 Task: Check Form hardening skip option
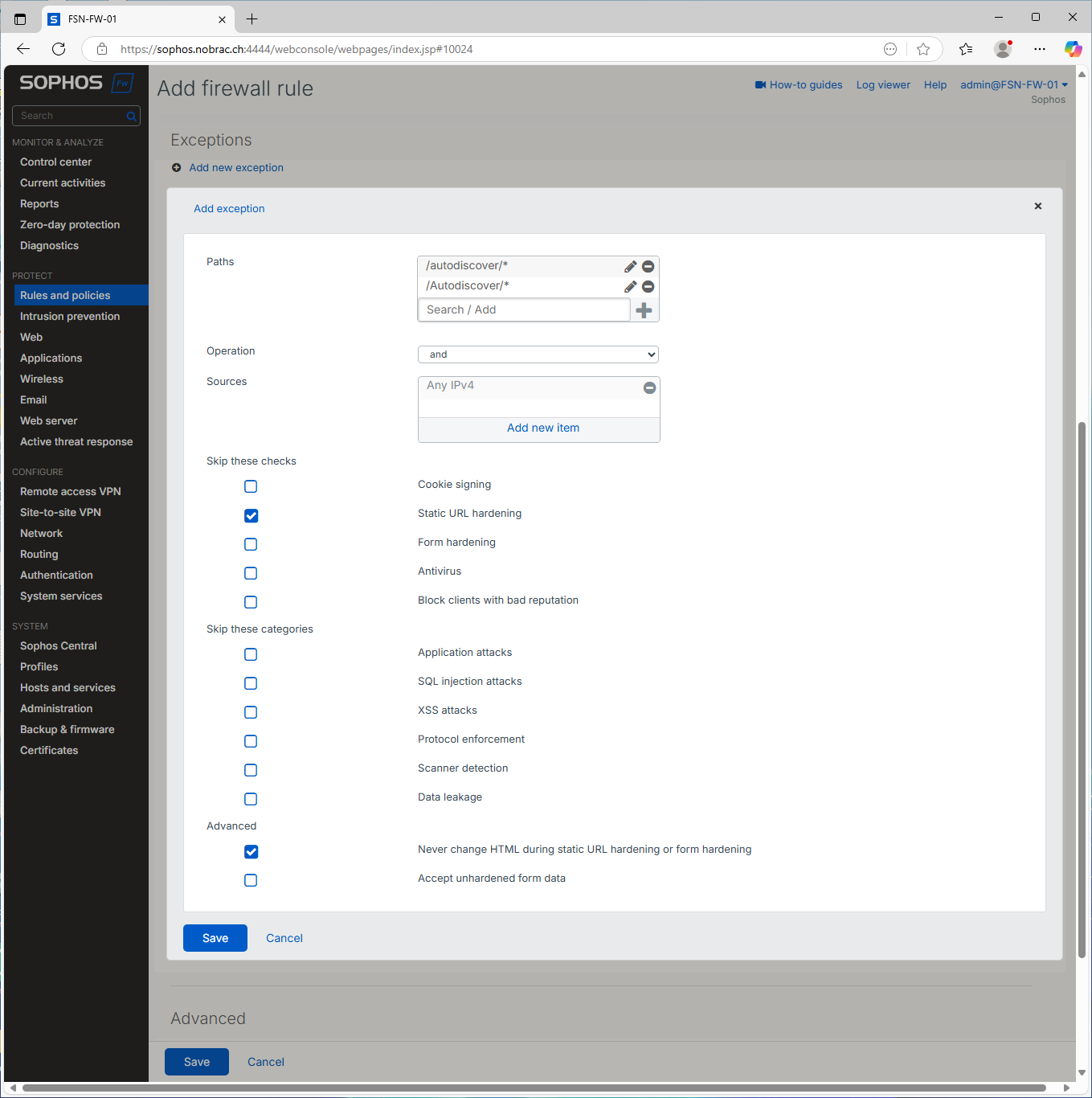tap(251, 544)
